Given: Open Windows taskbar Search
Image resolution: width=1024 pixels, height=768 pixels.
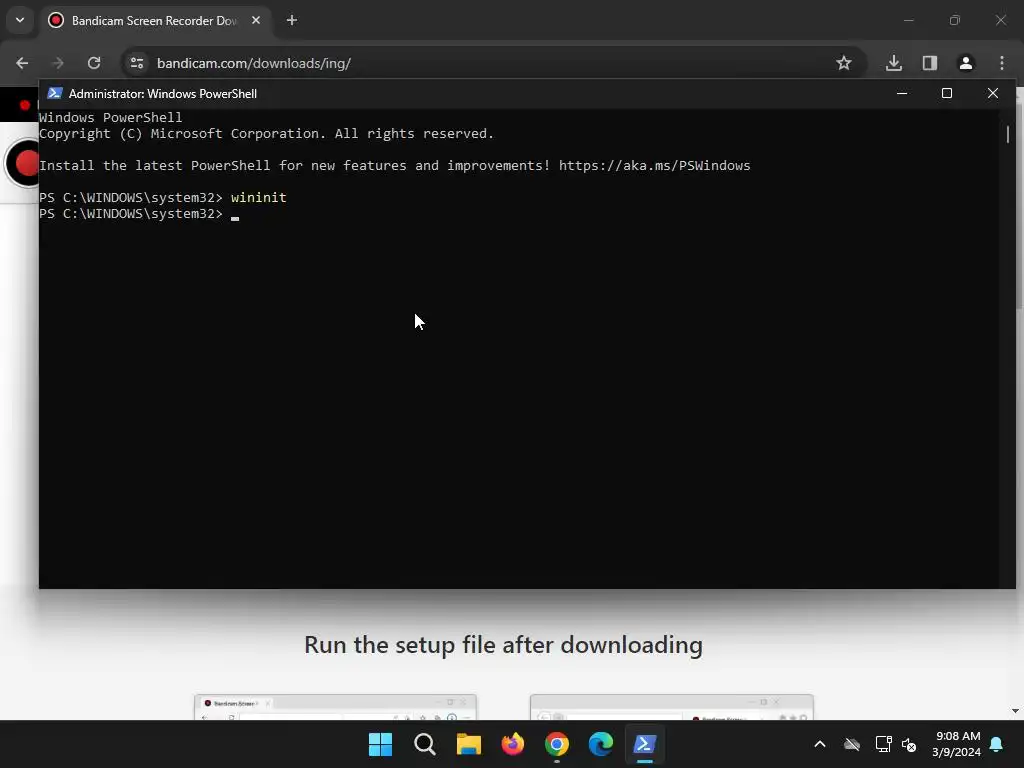Looking at the screenshot, I should (424, 744).
